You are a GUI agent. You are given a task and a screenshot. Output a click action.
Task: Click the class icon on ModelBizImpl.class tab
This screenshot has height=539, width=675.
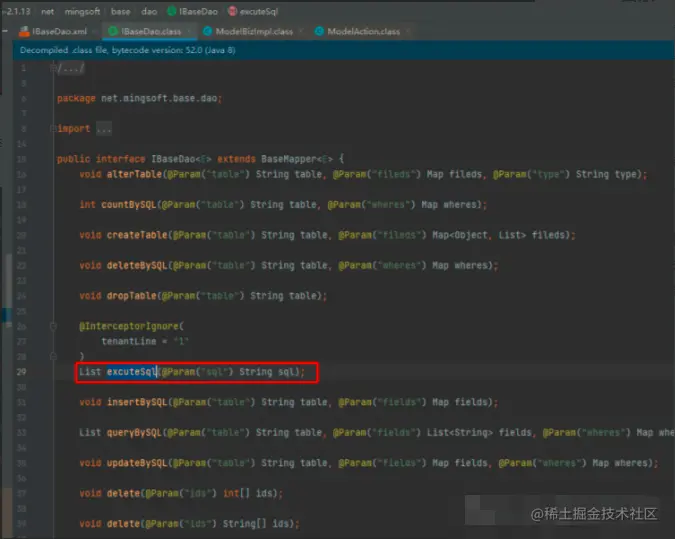tap(207, 31)
